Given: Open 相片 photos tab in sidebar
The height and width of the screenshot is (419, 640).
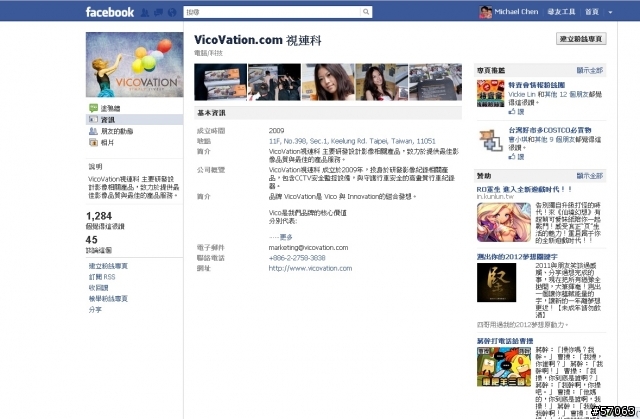Looking at the screenshot, I should pos(107,143).
